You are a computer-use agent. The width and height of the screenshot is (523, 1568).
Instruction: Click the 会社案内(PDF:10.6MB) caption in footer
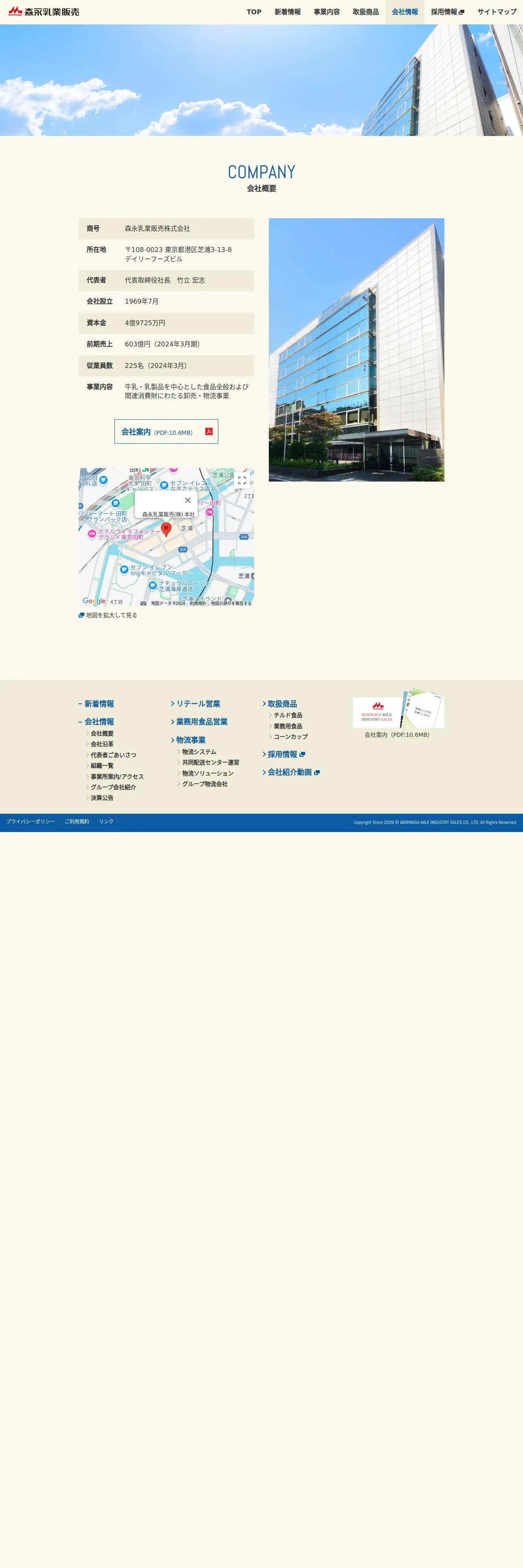[x=398, y=735]
